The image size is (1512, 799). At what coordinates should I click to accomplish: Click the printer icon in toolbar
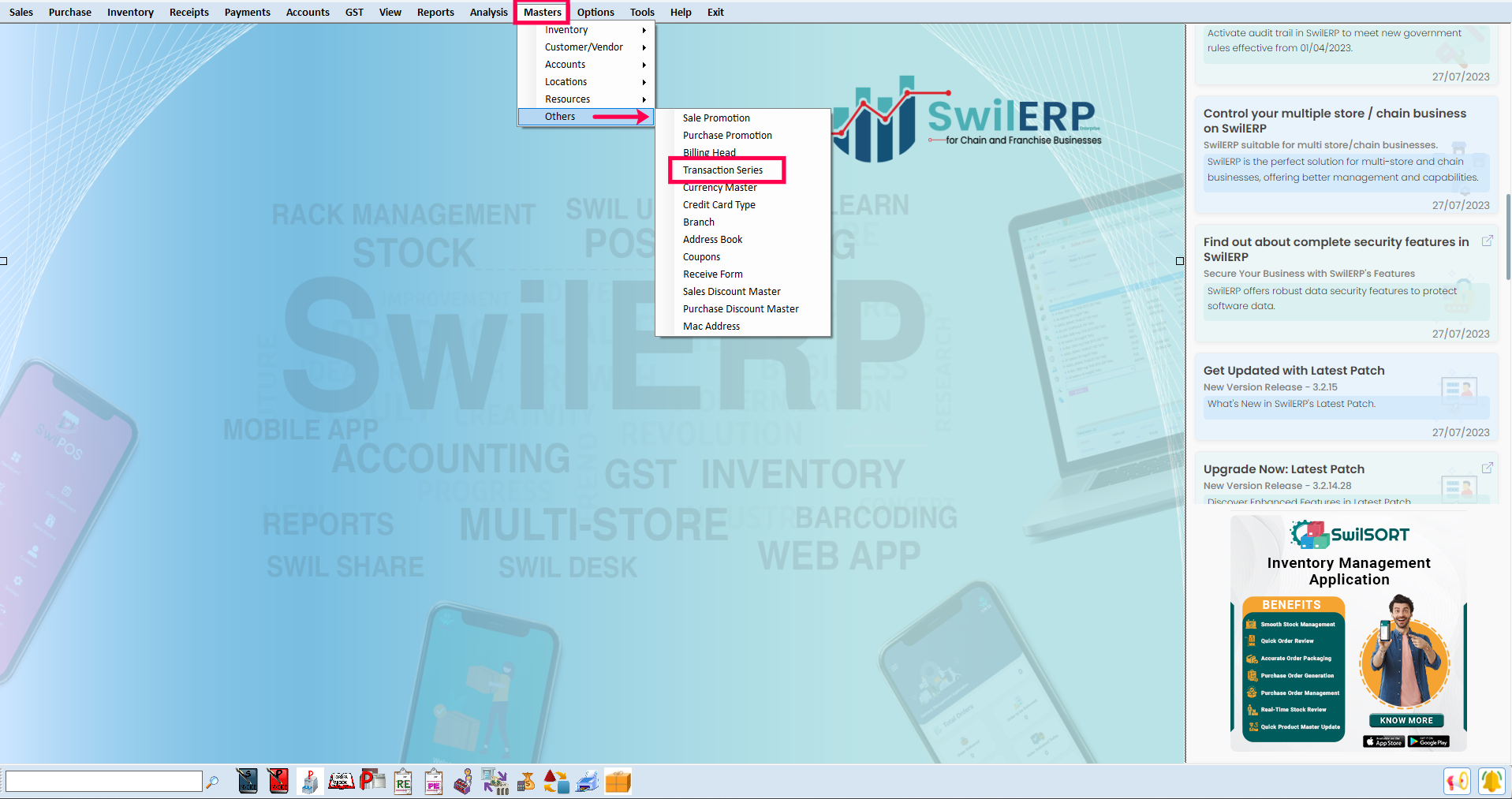588,781
